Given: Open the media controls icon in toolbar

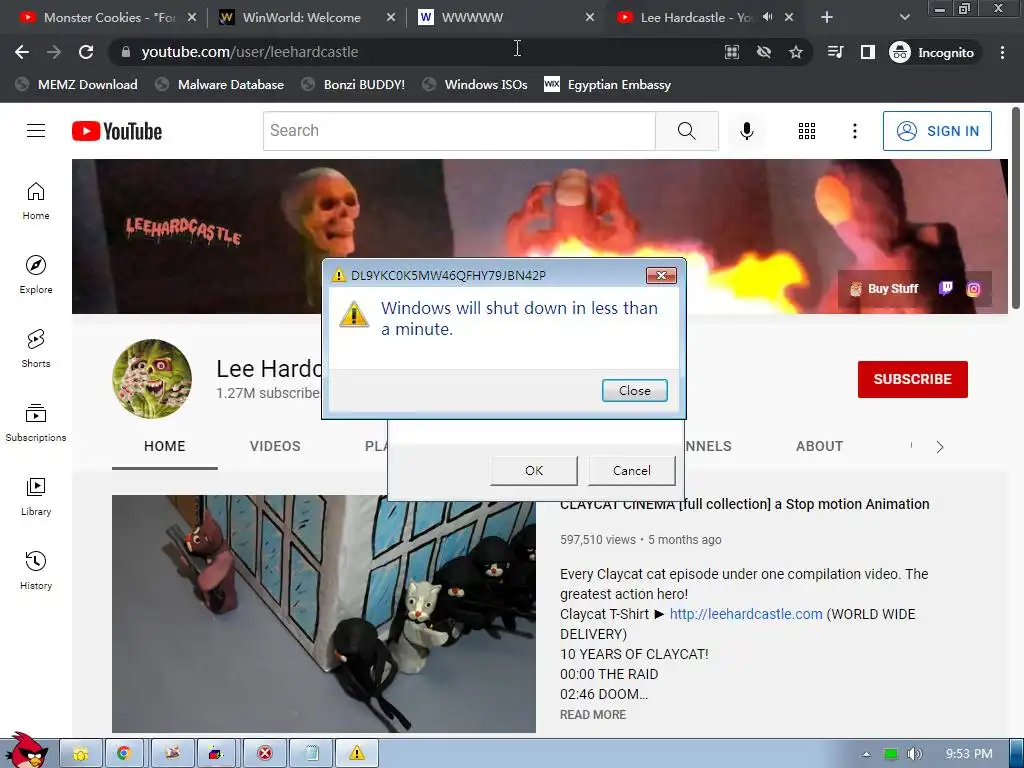Looking at the screenshot, I should [835, 52].
